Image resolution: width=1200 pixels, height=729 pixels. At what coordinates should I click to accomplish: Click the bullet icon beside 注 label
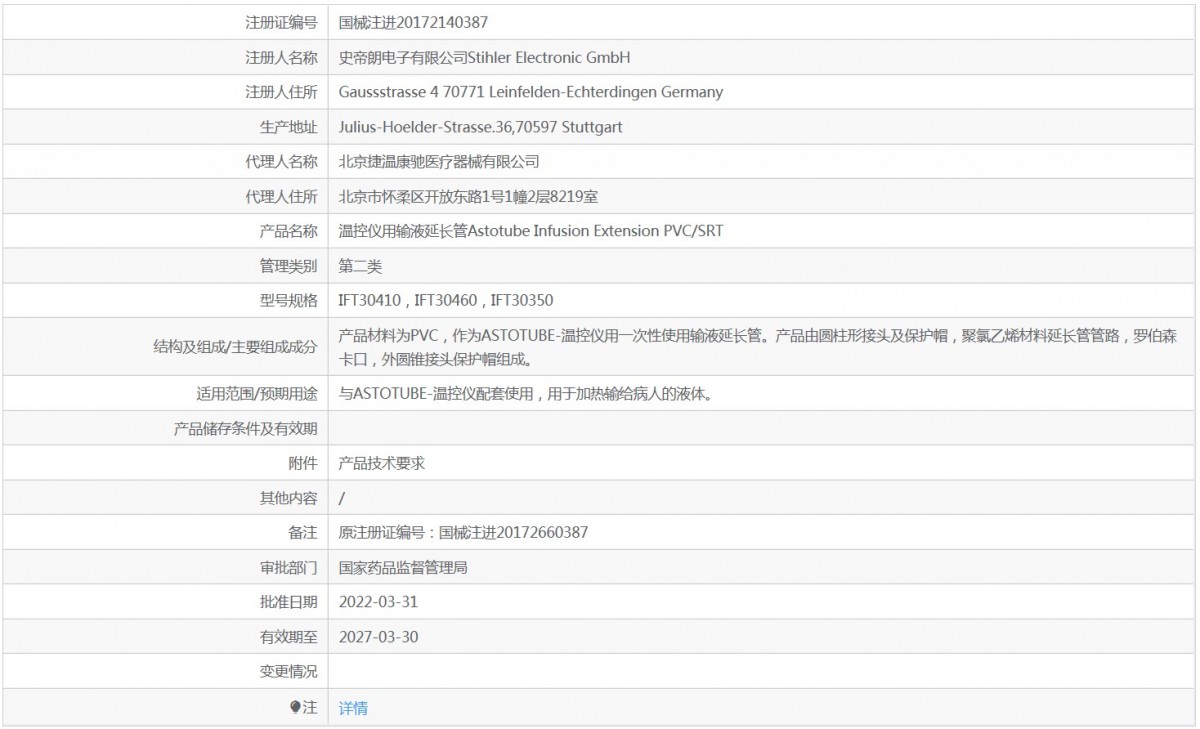click(295, 707)
